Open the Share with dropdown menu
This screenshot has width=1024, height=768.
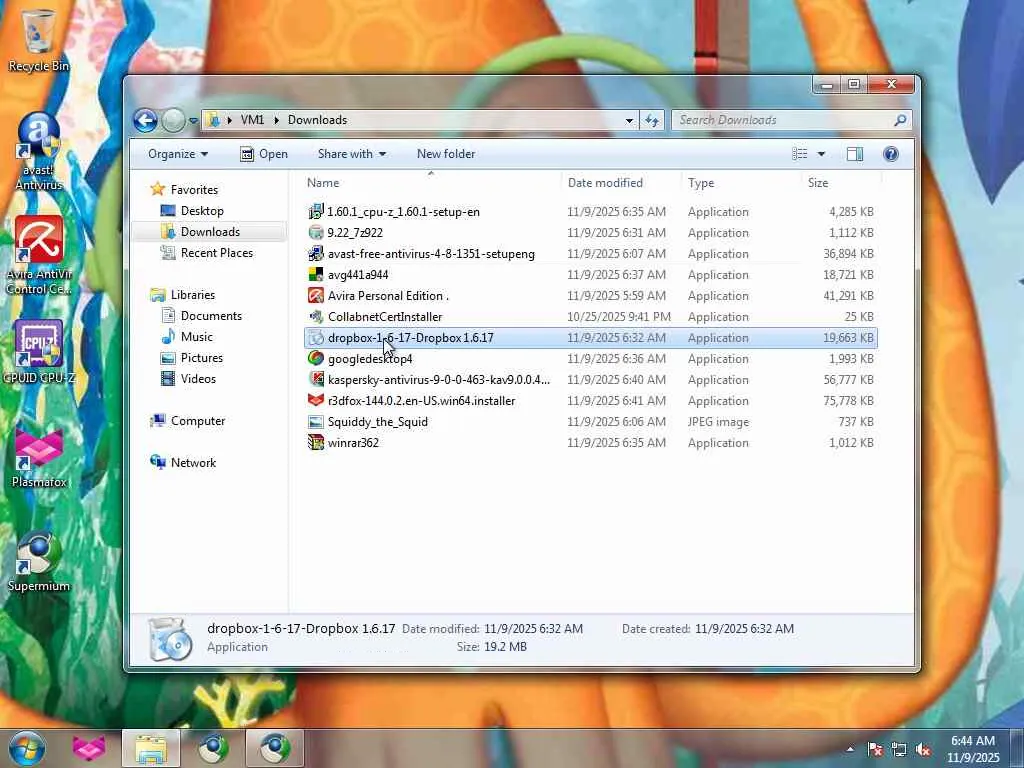pos(351,154)
